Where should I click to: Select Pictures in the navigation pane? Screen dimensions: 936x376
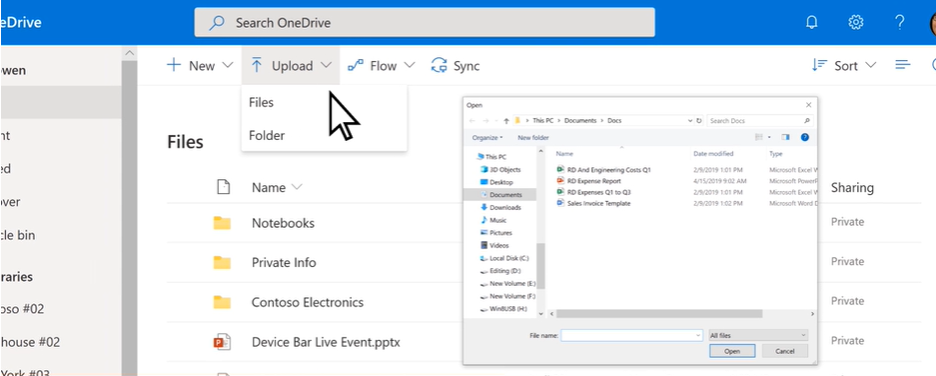(496, 232)
